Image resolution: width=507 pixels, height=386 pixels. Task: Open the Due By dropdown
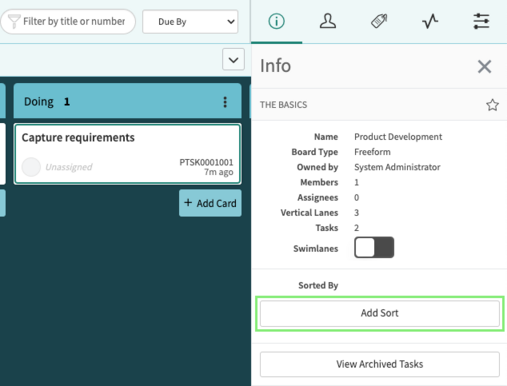pyautogui.click(x=190, y=22)
